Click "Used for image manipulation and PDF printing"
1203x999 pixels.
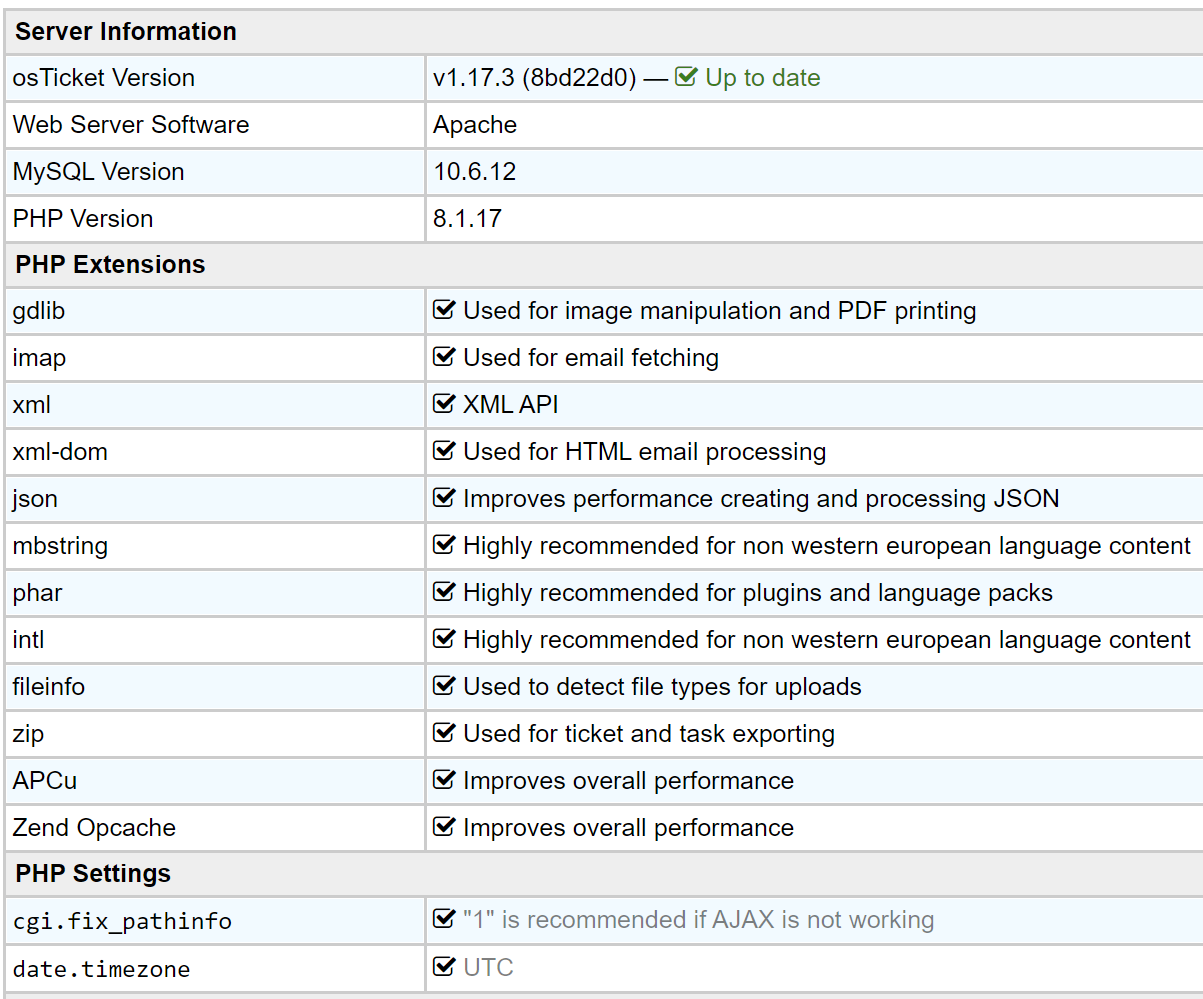[x=720, y=311]
